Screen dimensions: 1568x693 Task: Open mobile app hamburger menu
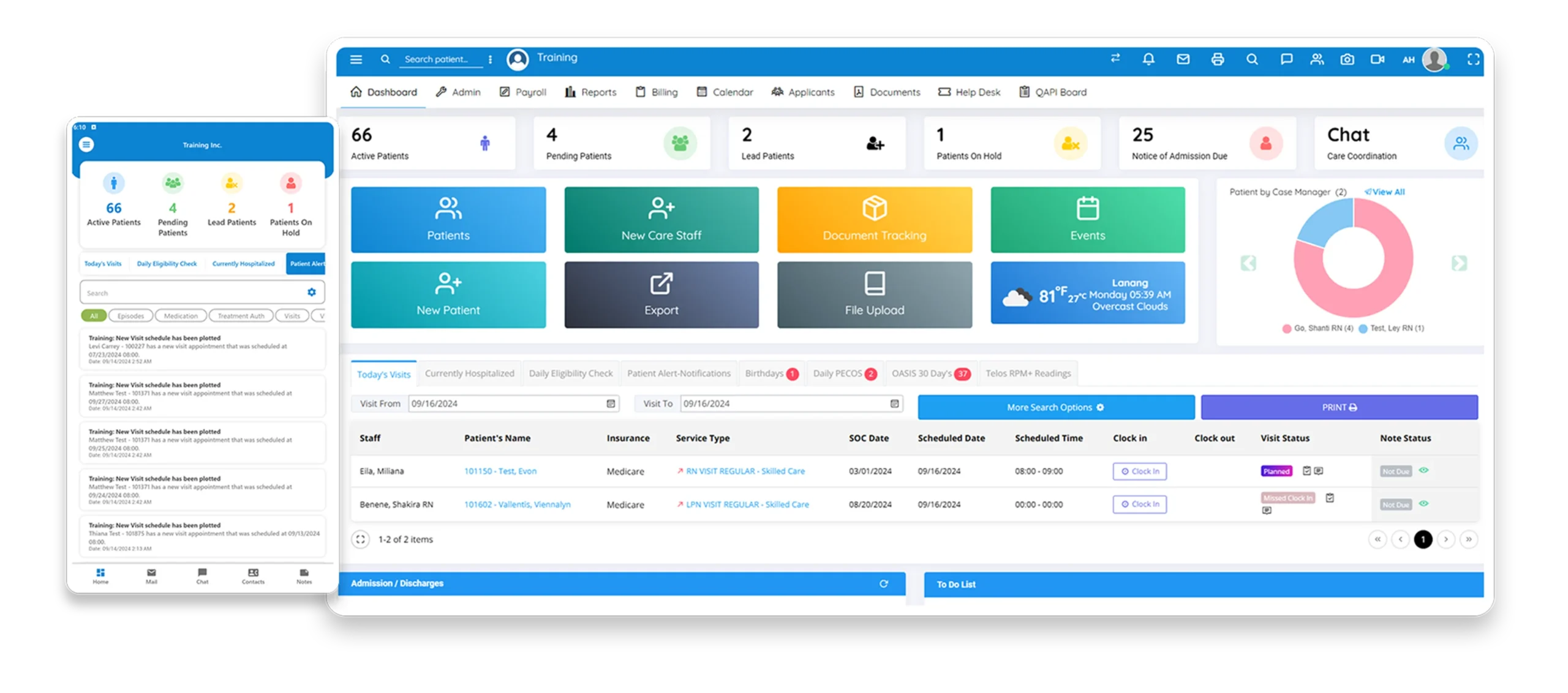pos(86,144)
